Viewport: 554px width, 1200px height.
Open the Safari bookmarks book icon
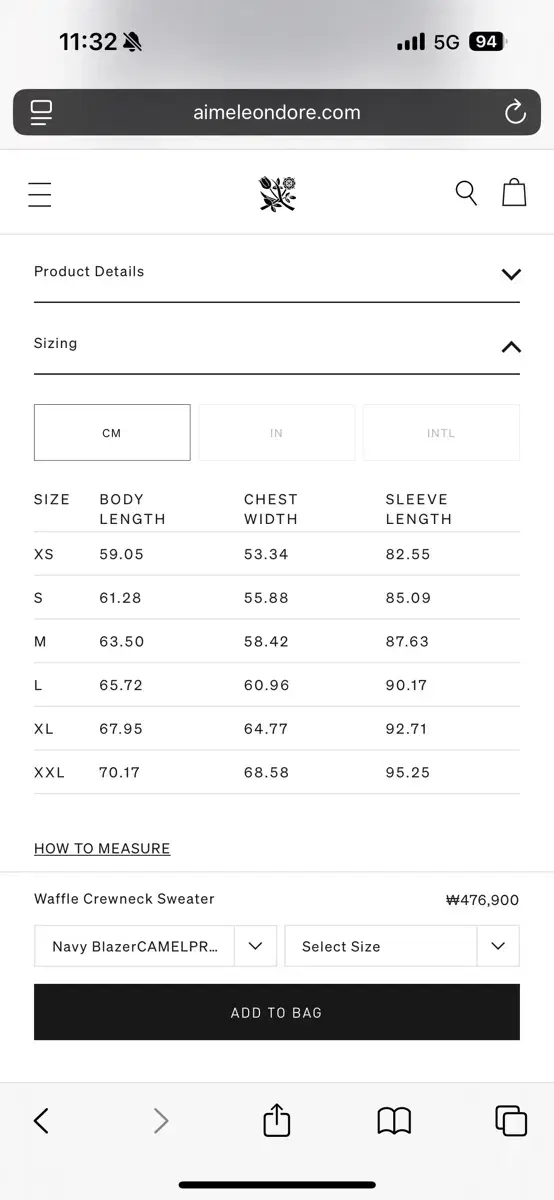pos(394,1121)
